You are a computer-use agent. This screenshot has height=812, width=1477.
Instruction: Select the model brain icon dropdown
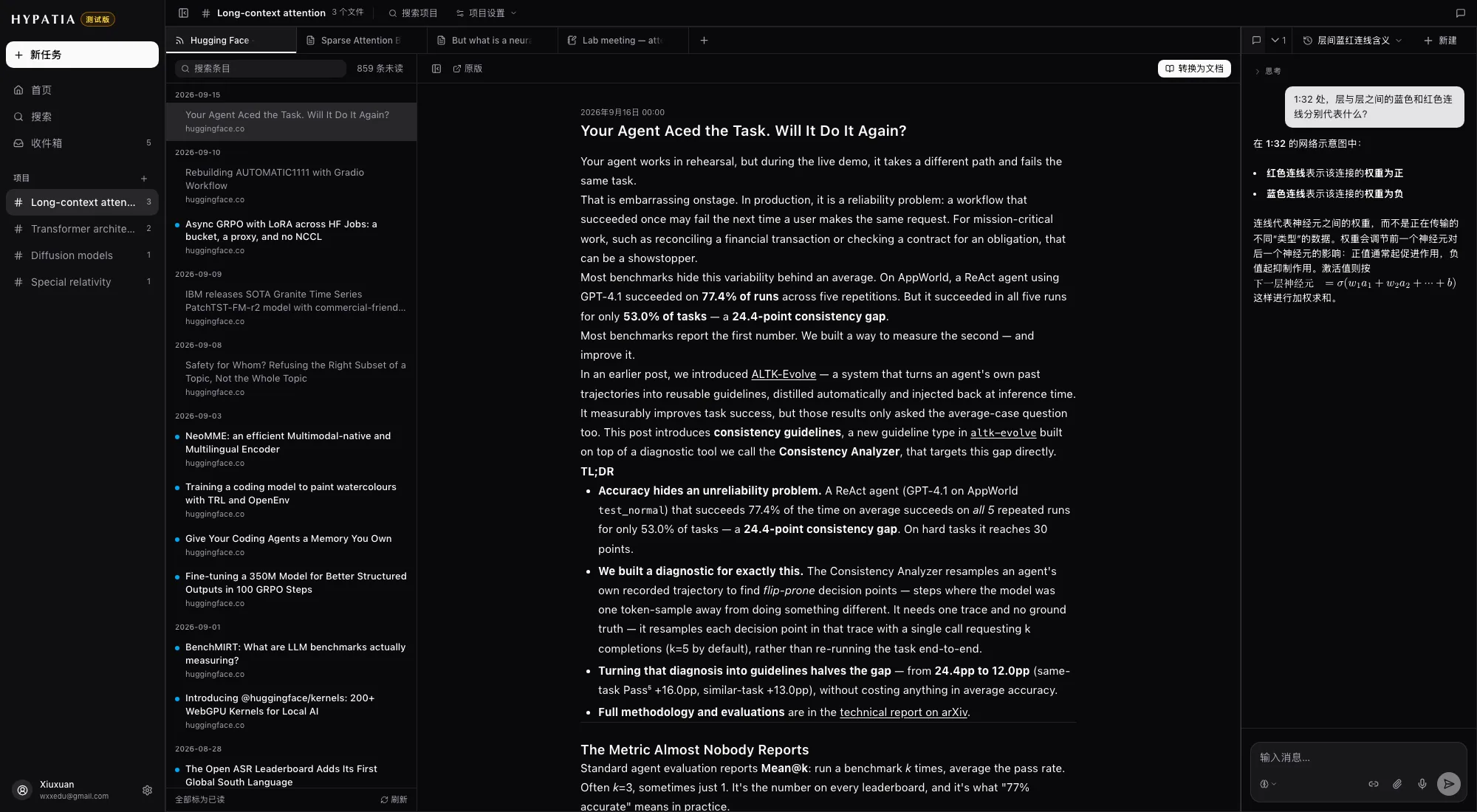tap(1267, 784)
